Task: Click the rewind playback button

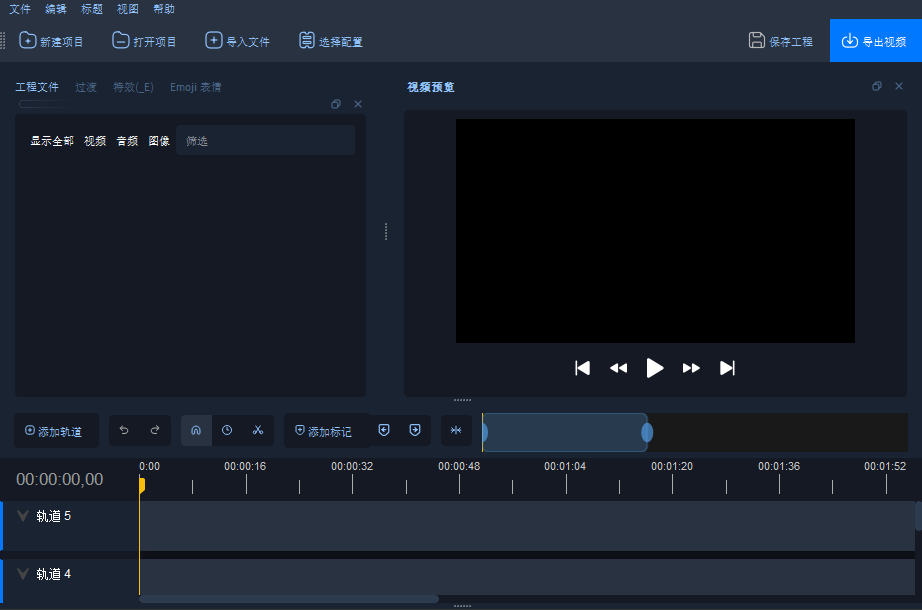Action: pos(619,368)
